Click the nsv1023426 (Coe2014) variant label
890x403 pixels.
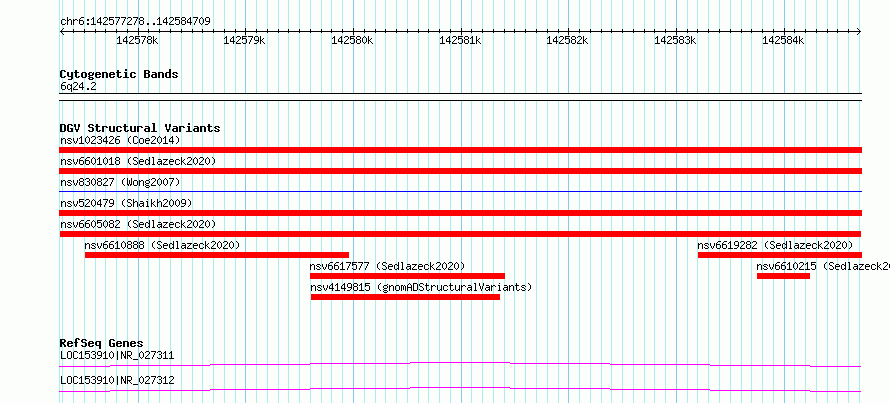click(120, 140)
